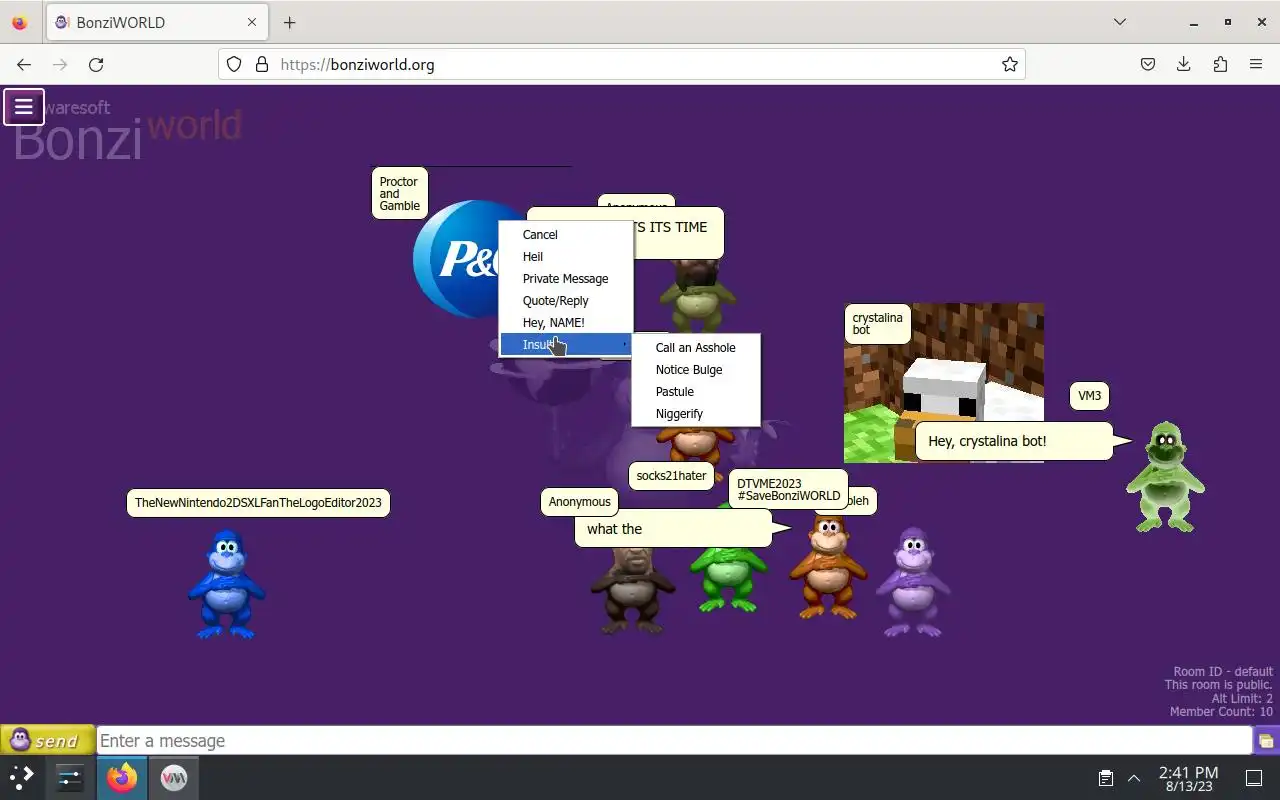Screen dimensions: 1280x800
Task: Go back with the browser back arrow
Action: point(24,64)
